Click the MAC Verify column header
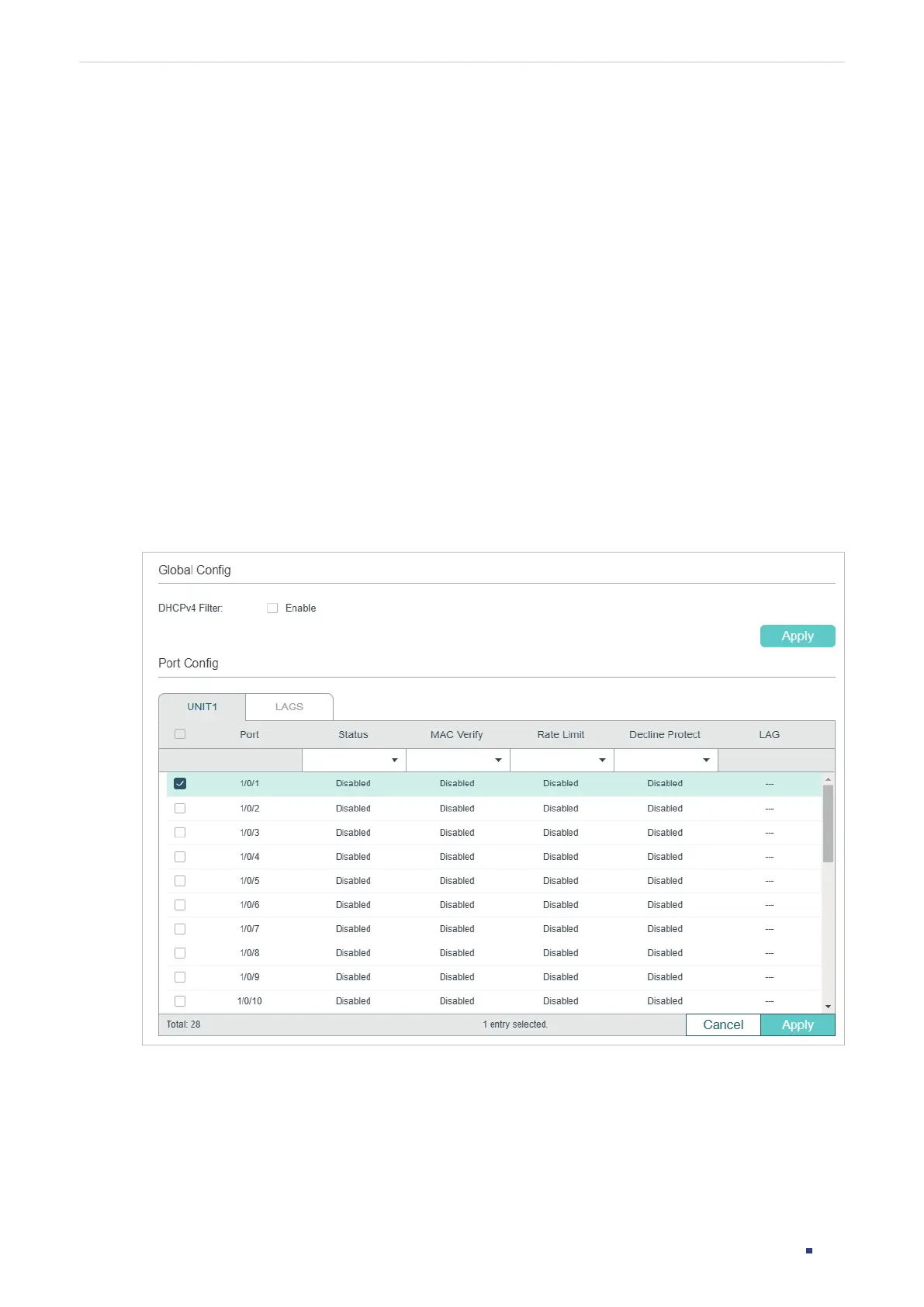This screenshot has height=1307, width=924. point(457,734)
